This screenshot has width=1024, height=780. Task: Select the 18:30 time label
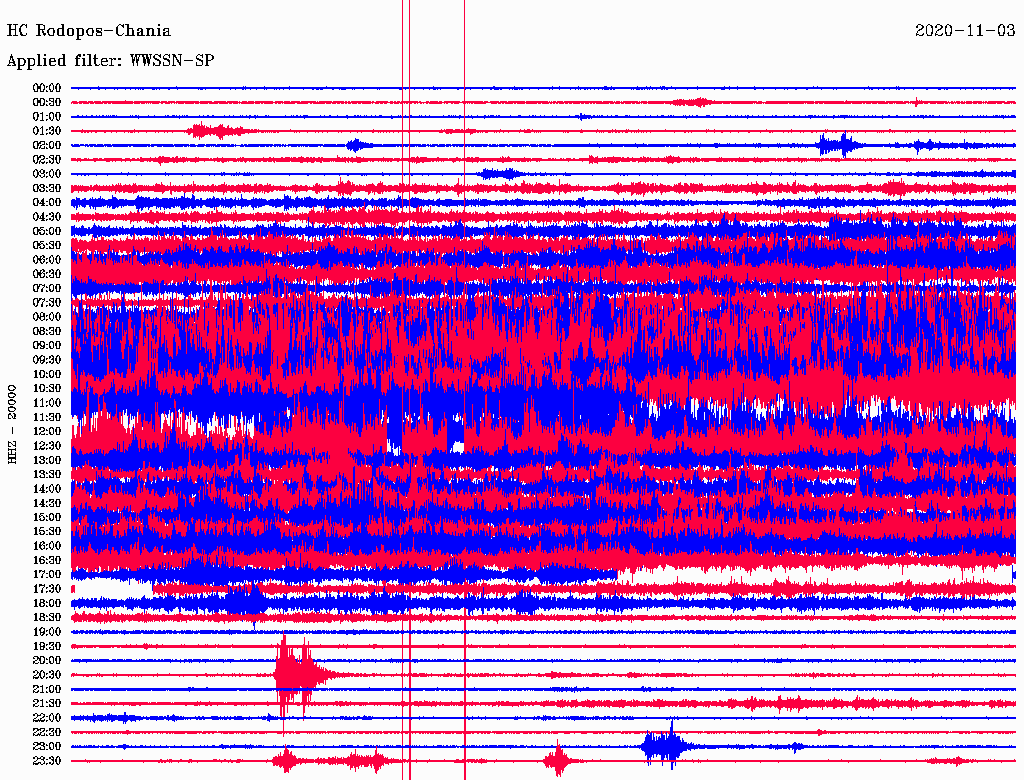point(47,617)
